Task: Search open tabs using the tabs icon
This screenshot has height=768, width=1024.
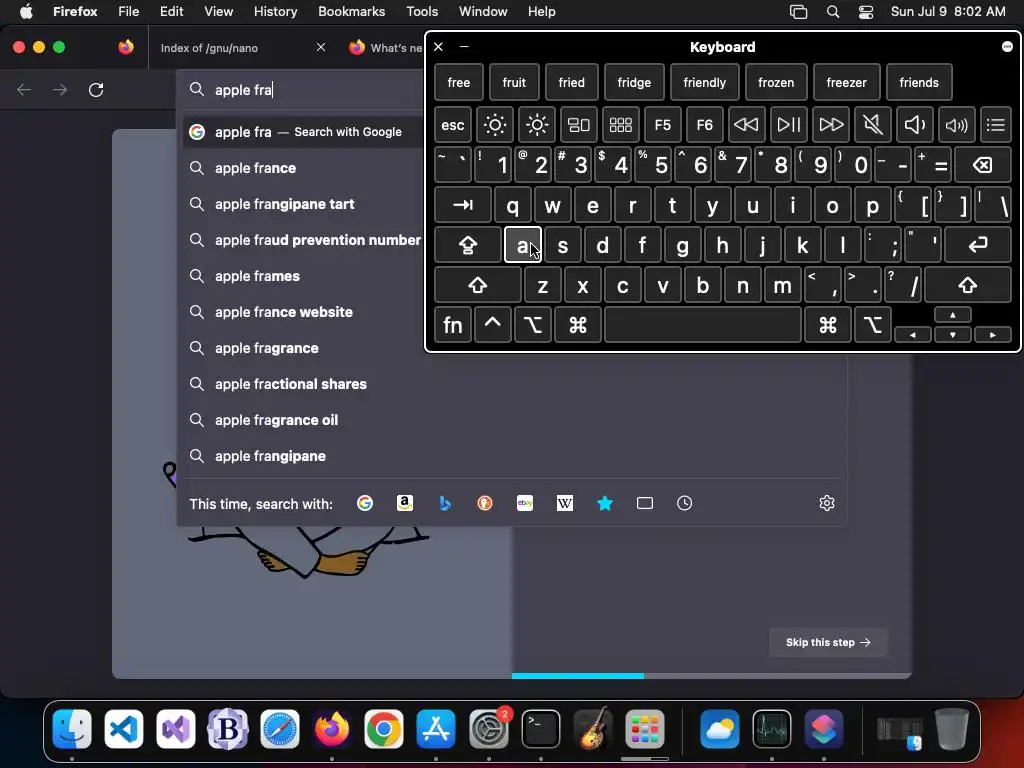Action: (645, 503)
